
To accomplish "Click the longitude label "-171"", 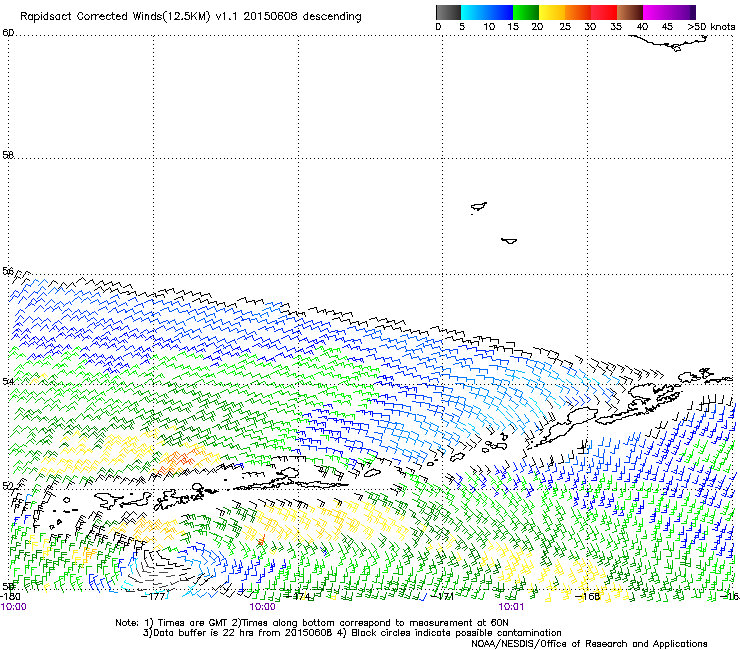I will (443, 596).
